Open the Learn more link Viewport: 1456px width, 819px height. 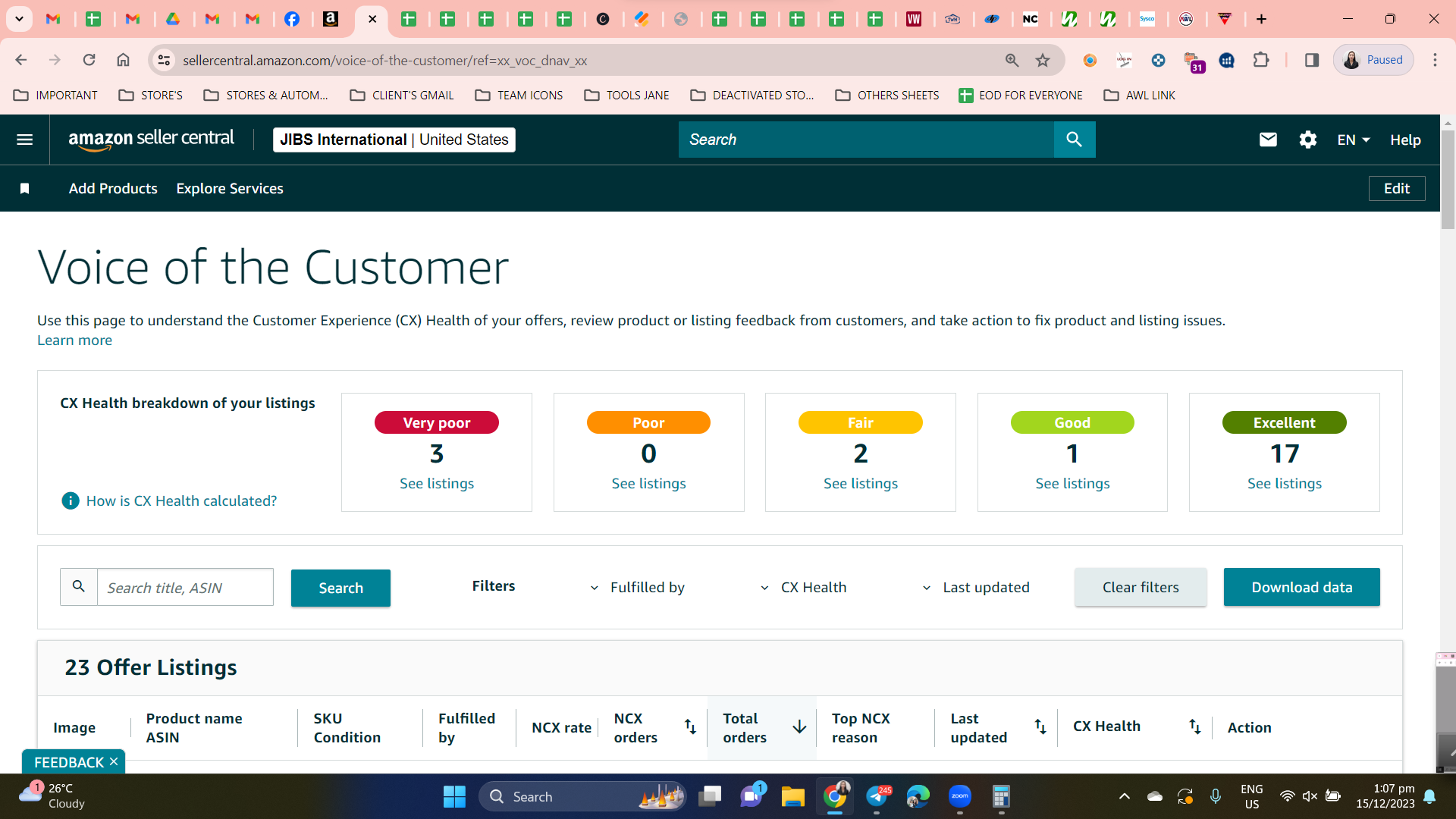click(x=74, y=340)
